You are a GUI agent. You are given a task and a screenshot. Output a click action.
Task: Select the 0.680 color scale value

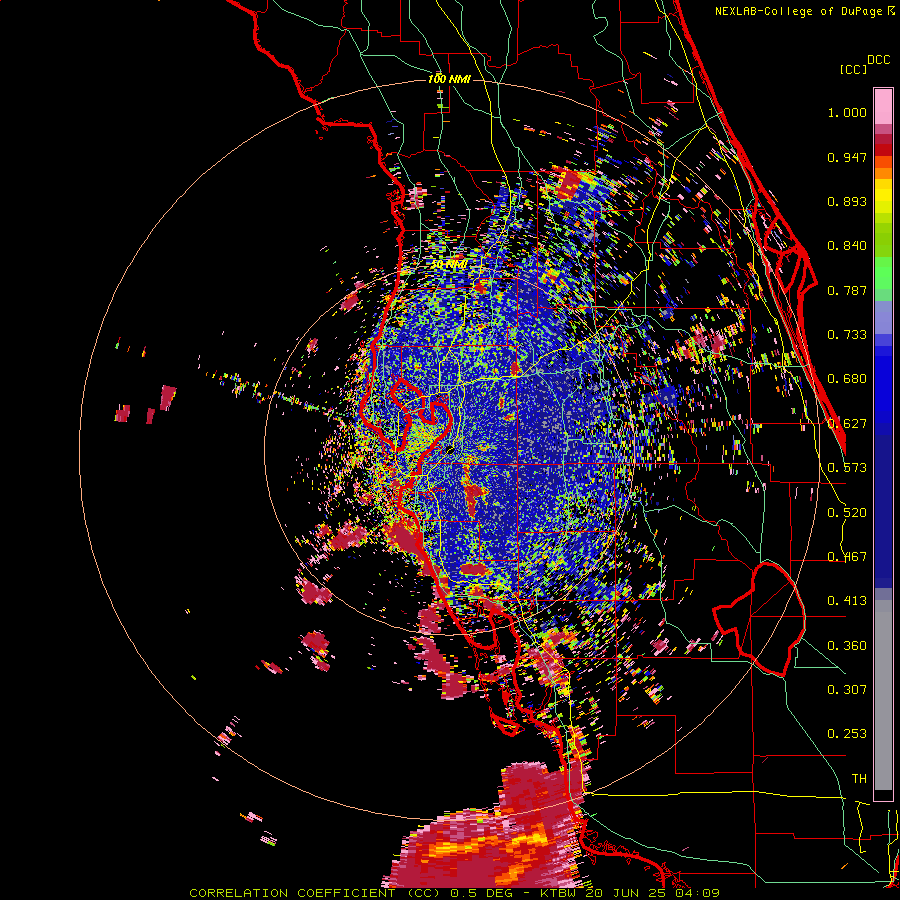coord(847,379)
